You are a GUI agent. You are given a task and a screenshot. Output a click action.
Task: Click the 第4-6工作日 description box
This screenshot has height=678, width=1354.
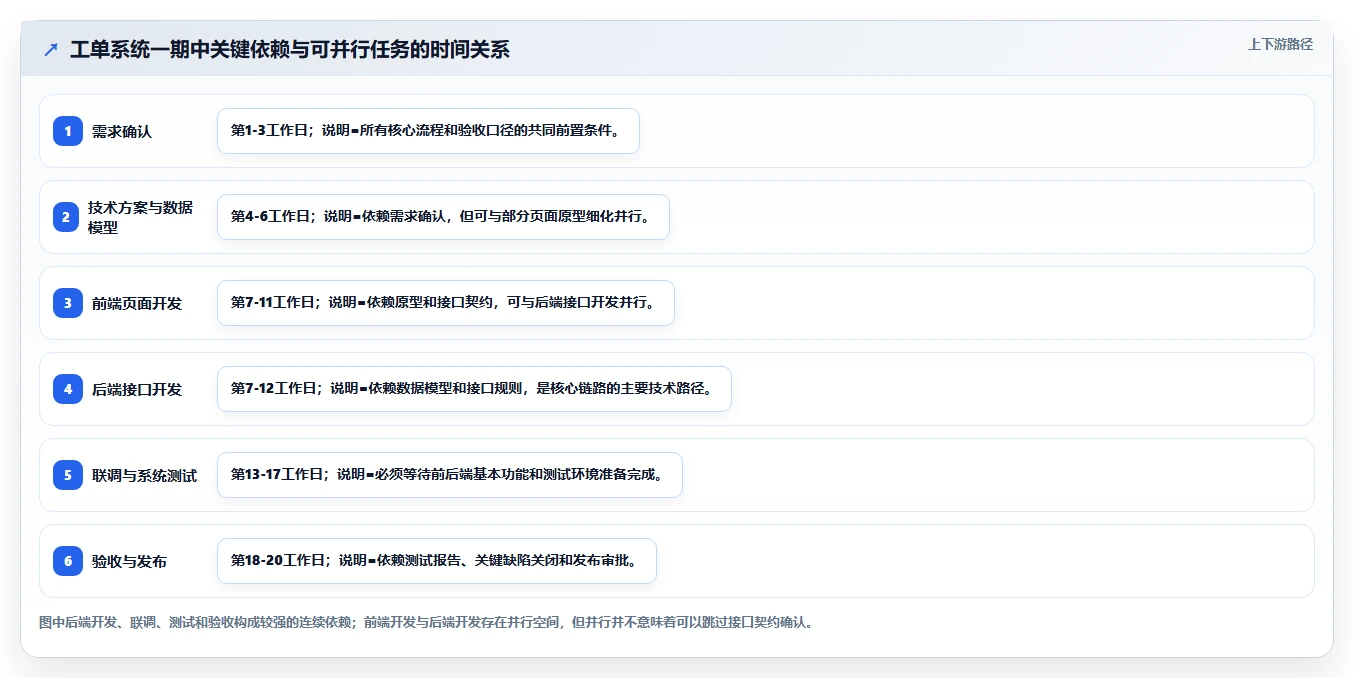443,217
